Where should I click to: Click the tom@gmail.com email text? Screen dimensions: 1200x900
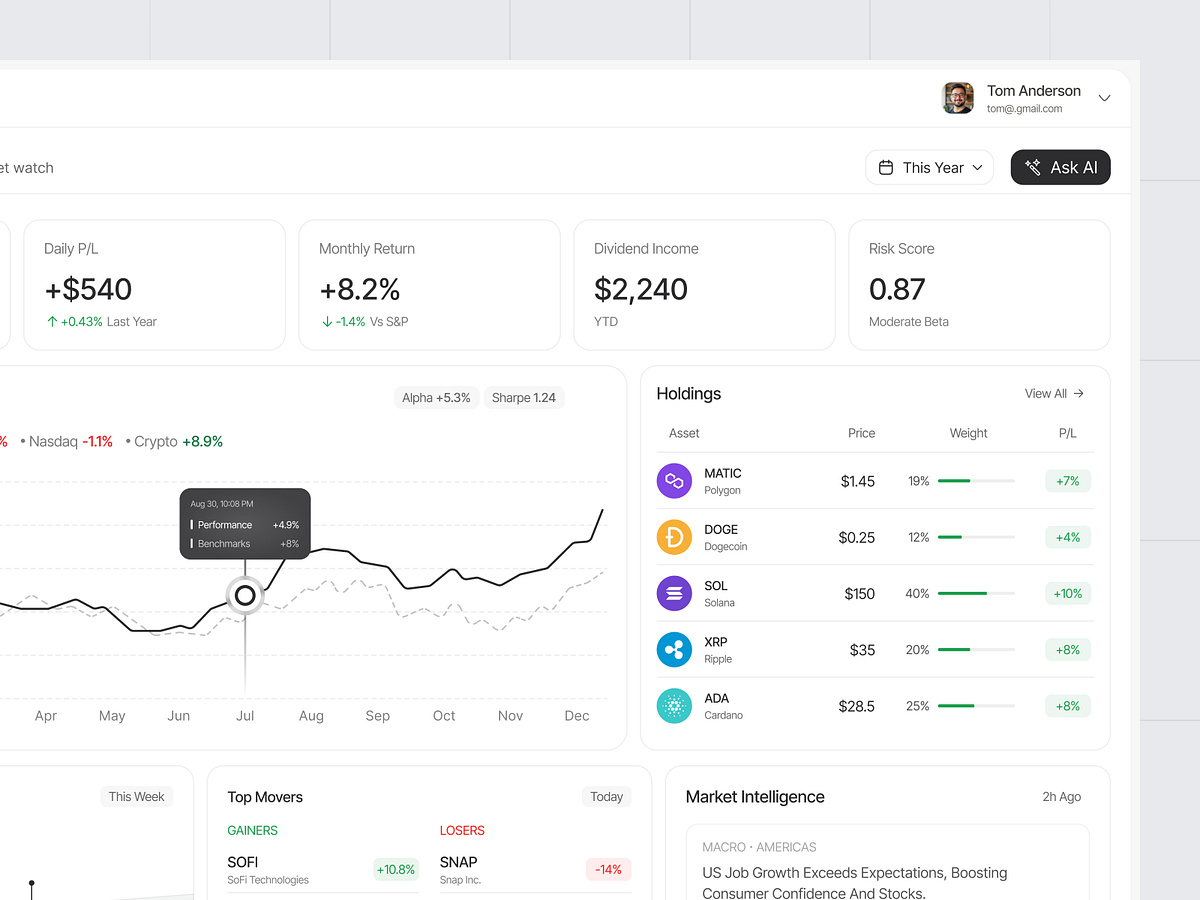pos(1025,109)
